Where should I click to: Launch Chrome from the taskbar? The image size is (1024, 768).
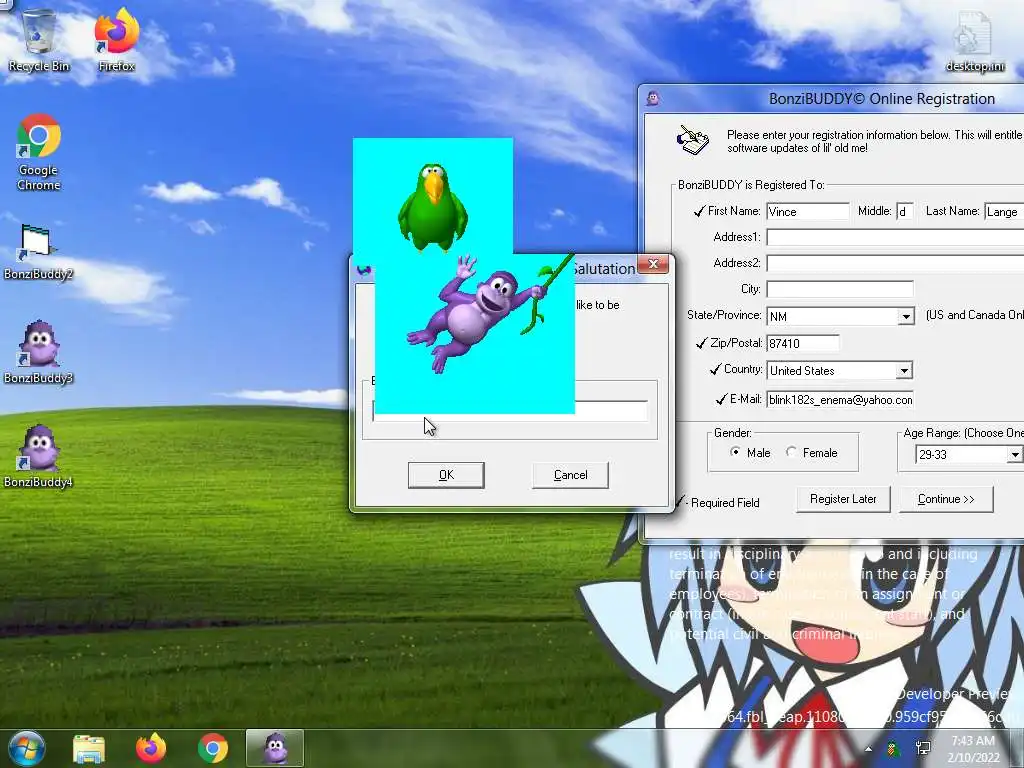pyautogui.click(x=213, y=748)
